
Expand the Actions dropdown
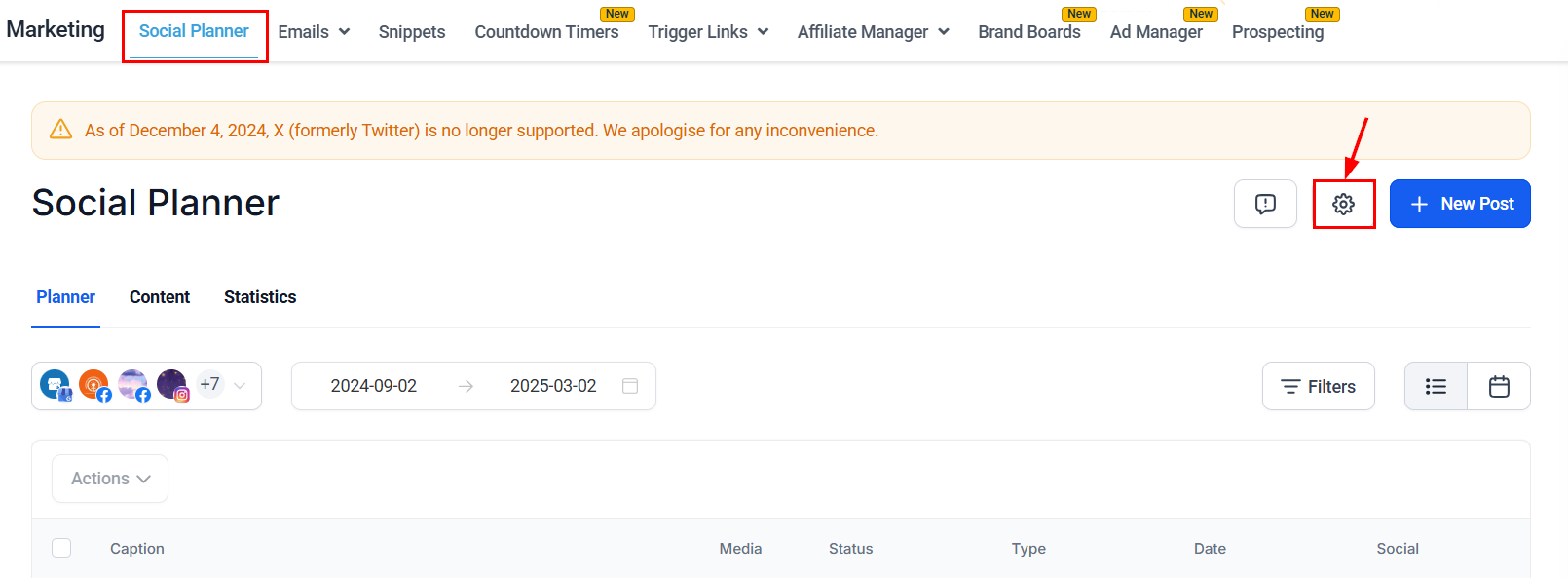pos(110,479)
